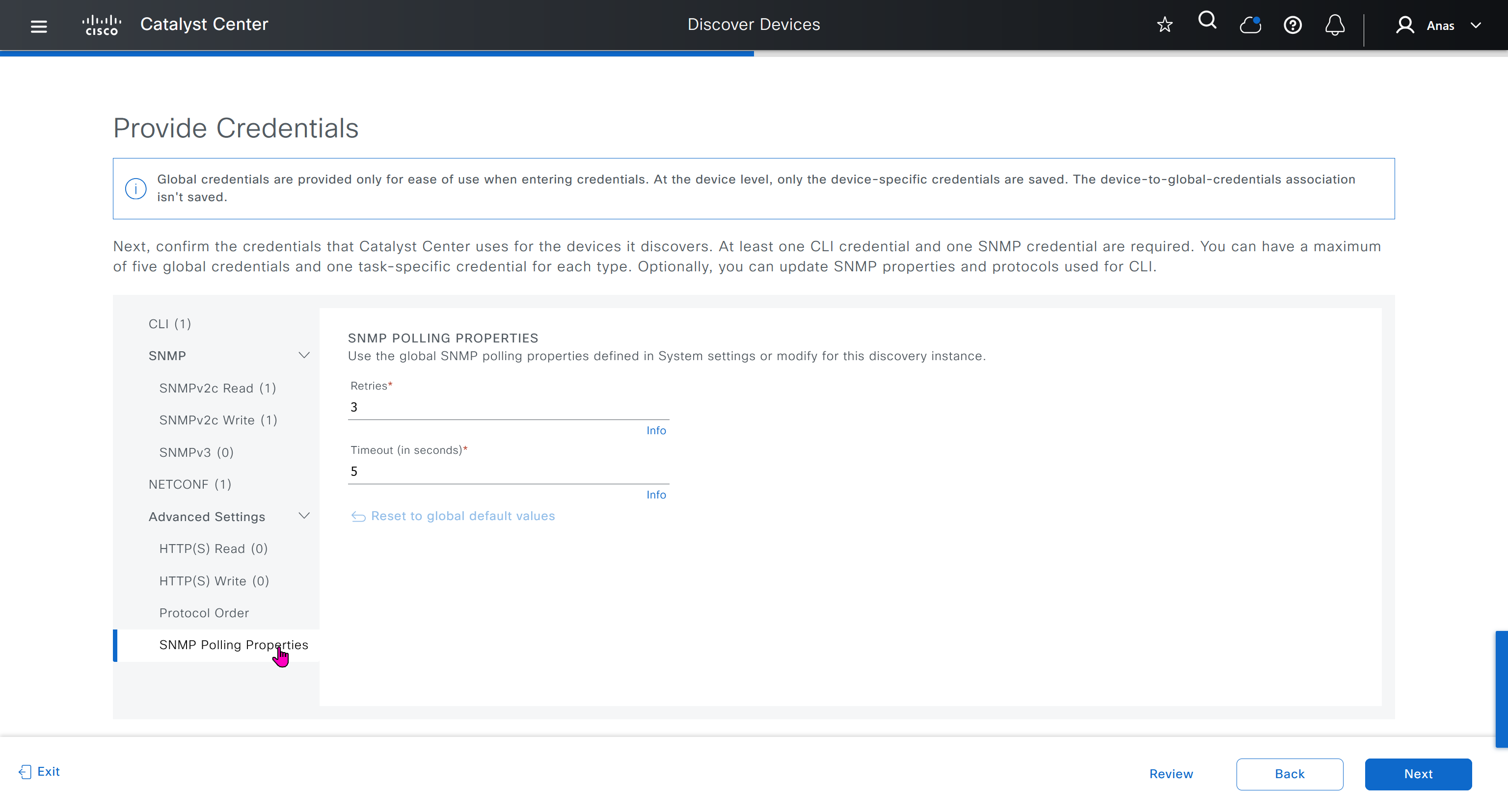Click Info link under Timeout field
Viewport: 1508px width, 812px height.
656,495
